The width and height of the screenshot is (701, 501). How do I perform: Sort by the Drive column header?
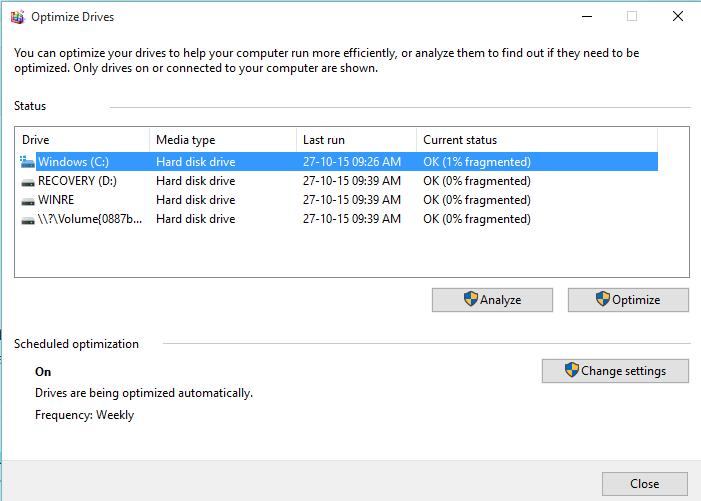pyautogui.click(x=82, y=140)
